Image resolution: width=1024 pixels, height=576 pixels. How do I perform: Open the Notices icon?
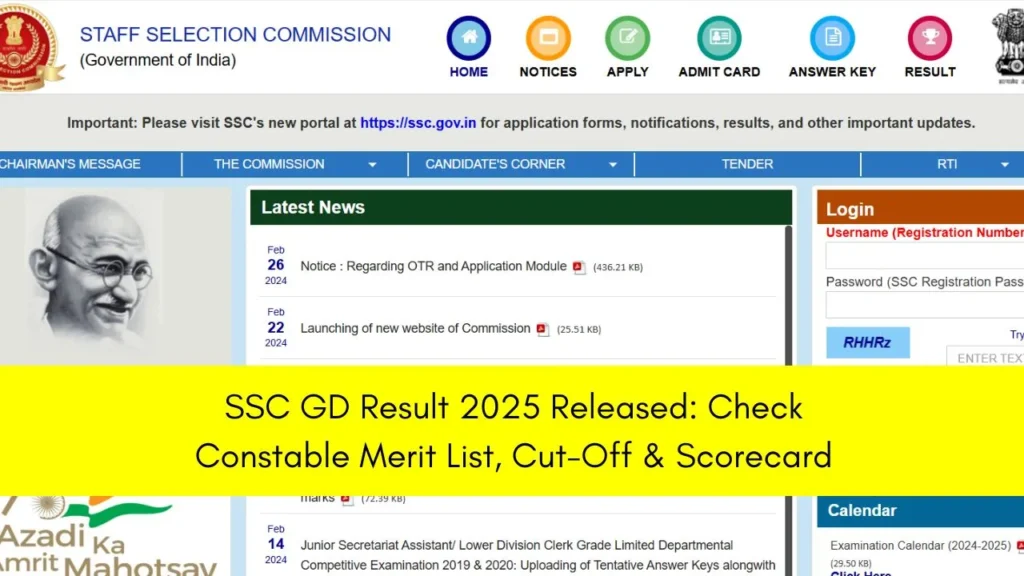548,38
